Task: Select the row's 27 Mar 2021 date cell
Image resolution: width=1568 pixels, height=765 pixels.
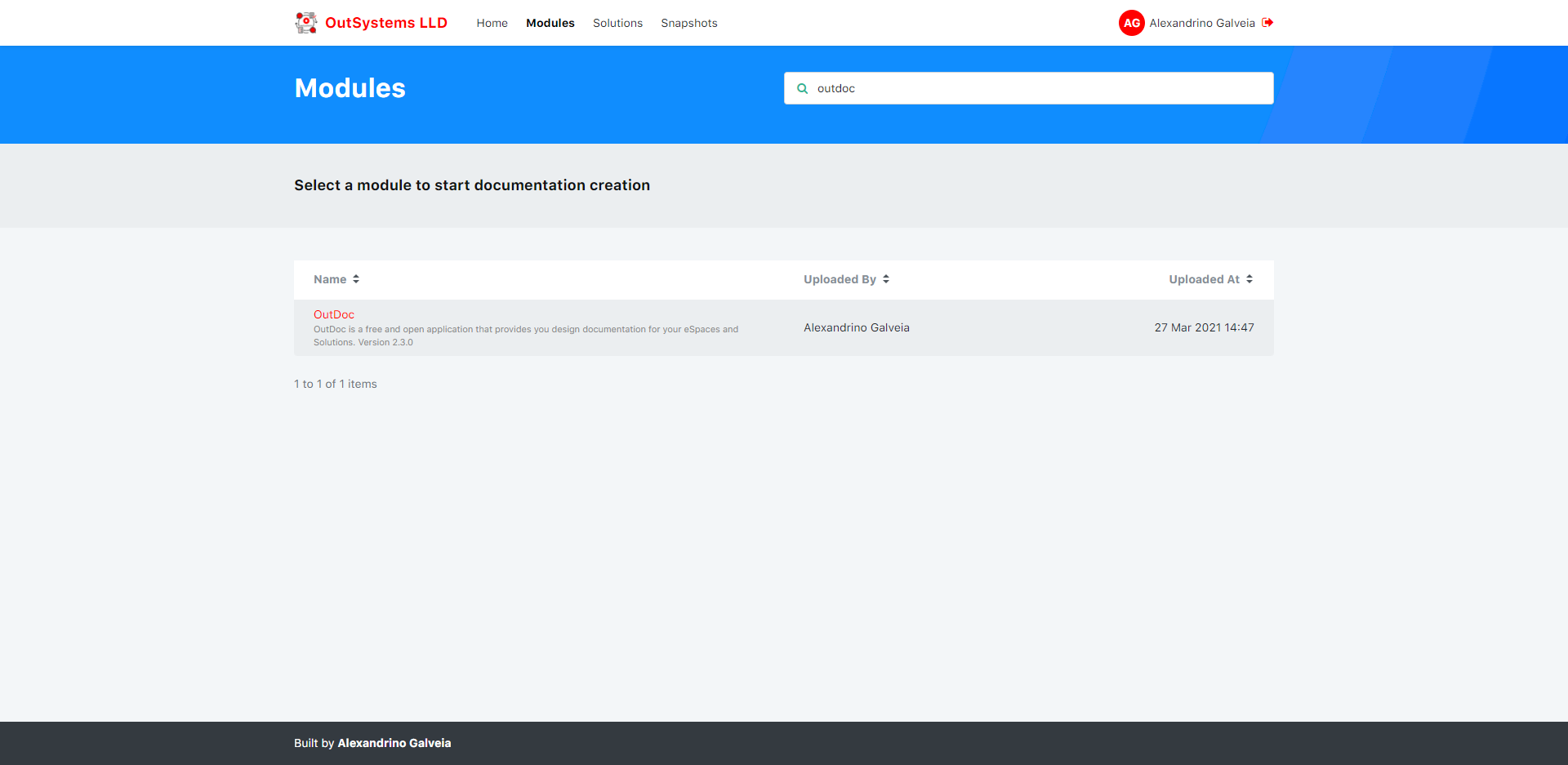Action: pyautogui.click(x=1204, y=327)
